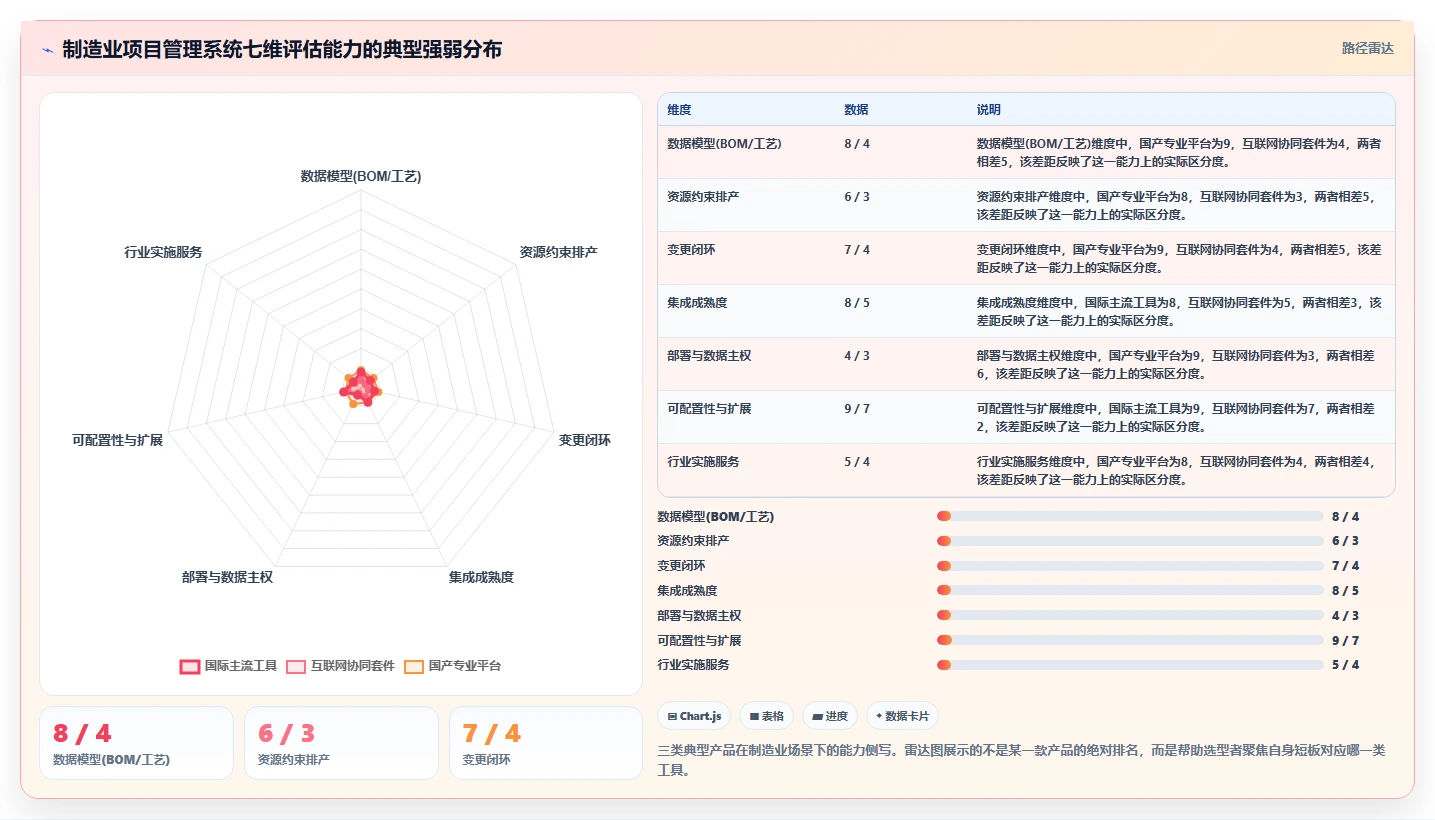
Task: Click the 数据模型(BOM/工艺) progress bar
Action: point(1130,516)
